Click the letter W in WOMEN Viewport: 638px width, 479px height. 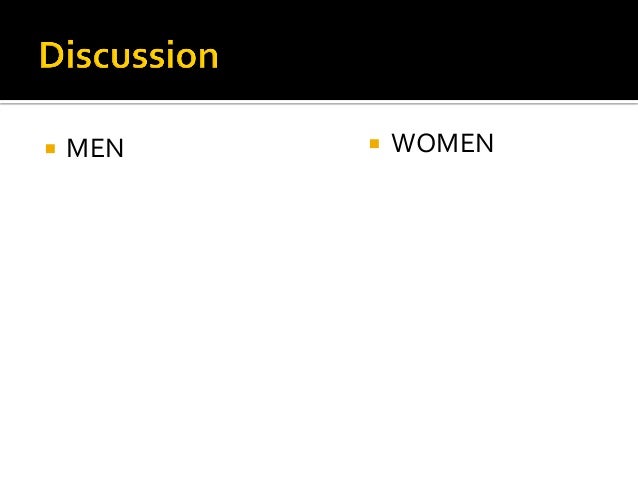[405, 143]
